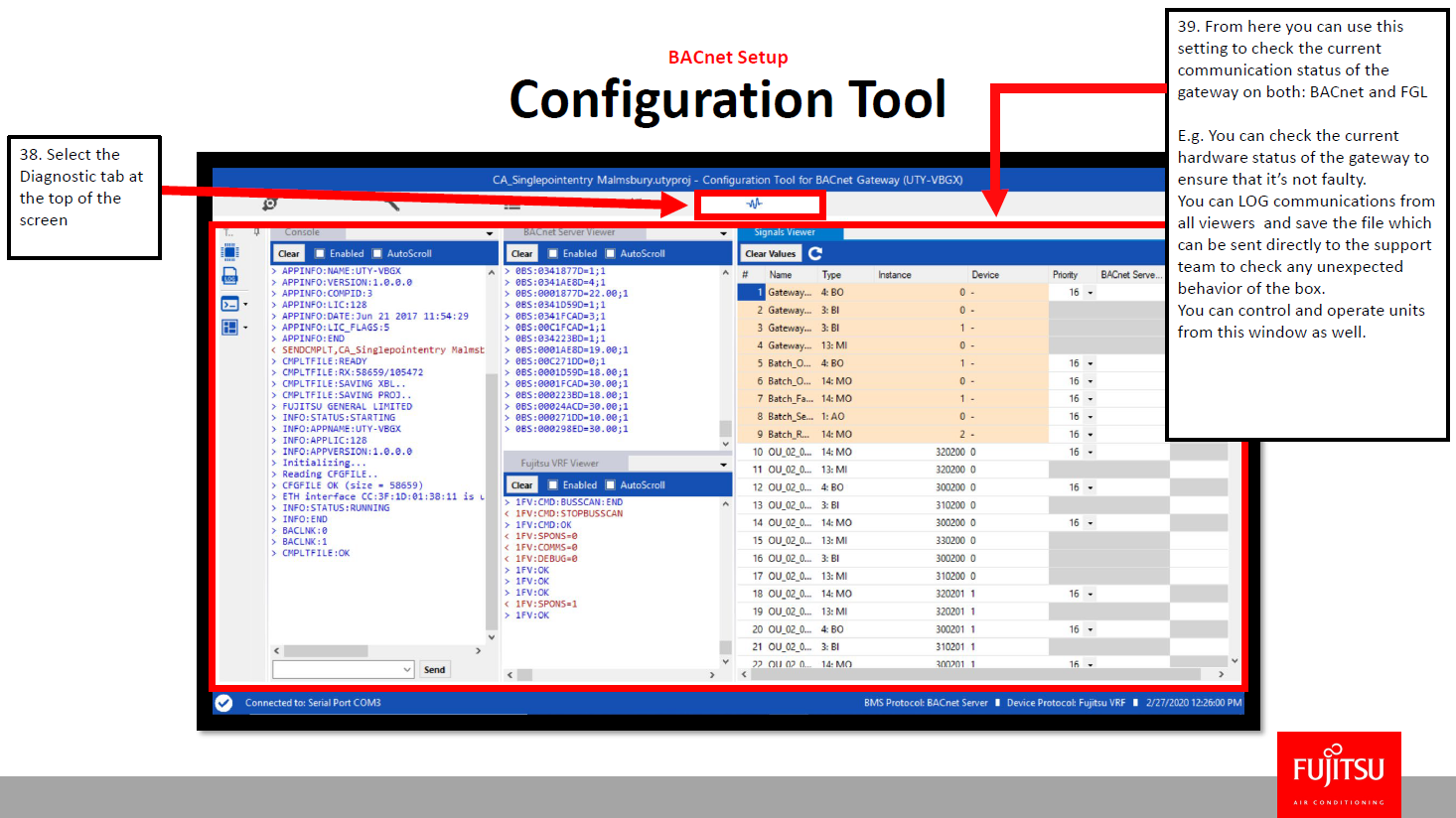1456x818 pixels.
Task: Click the Console vertical scrollbar thumb
Action: (x=491, y=501)
